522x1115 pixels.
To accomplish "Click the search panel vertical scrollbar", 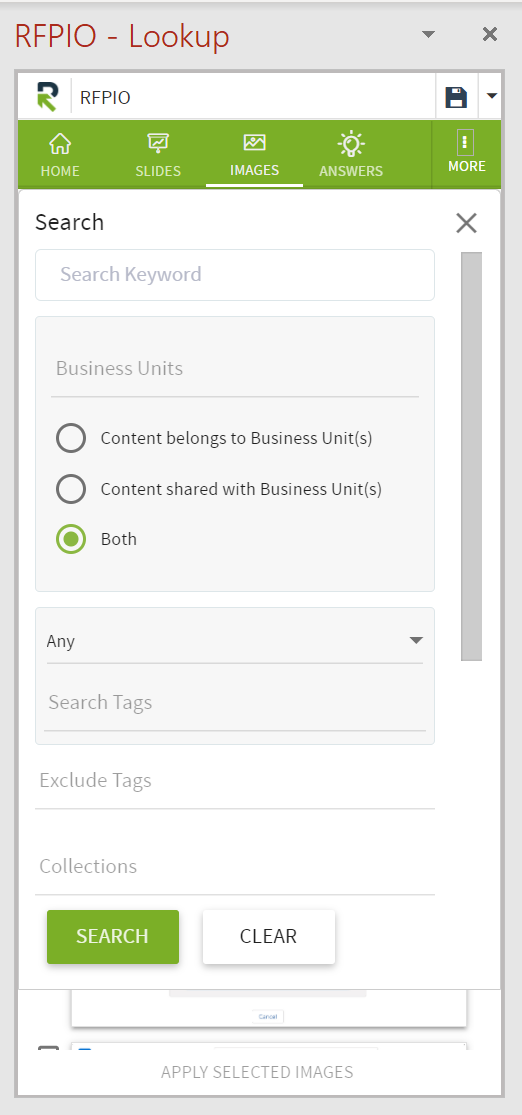I will [x=472, y=457].
